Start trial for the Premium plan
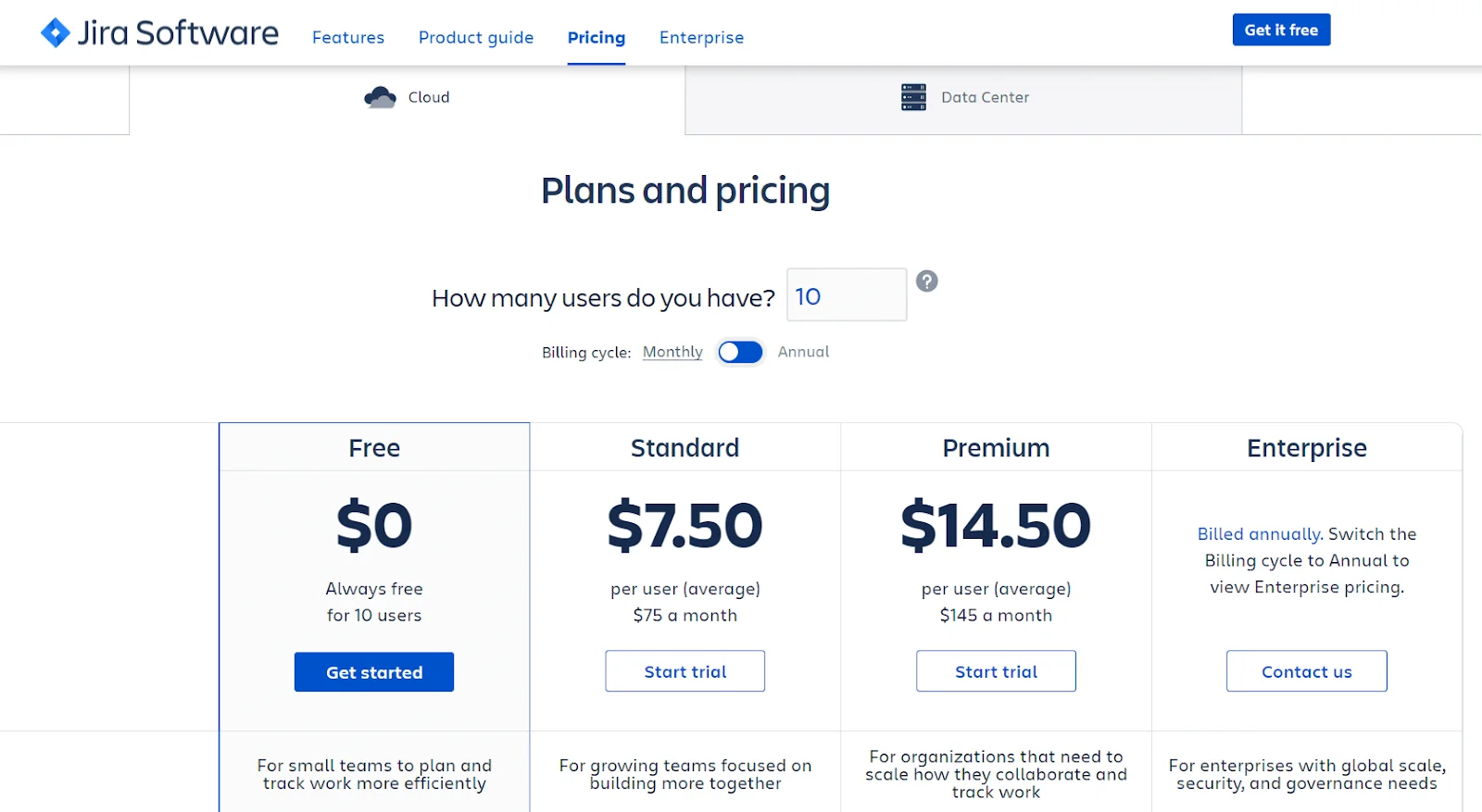Viewport: 1482px width, 812px height. (996, 671)
